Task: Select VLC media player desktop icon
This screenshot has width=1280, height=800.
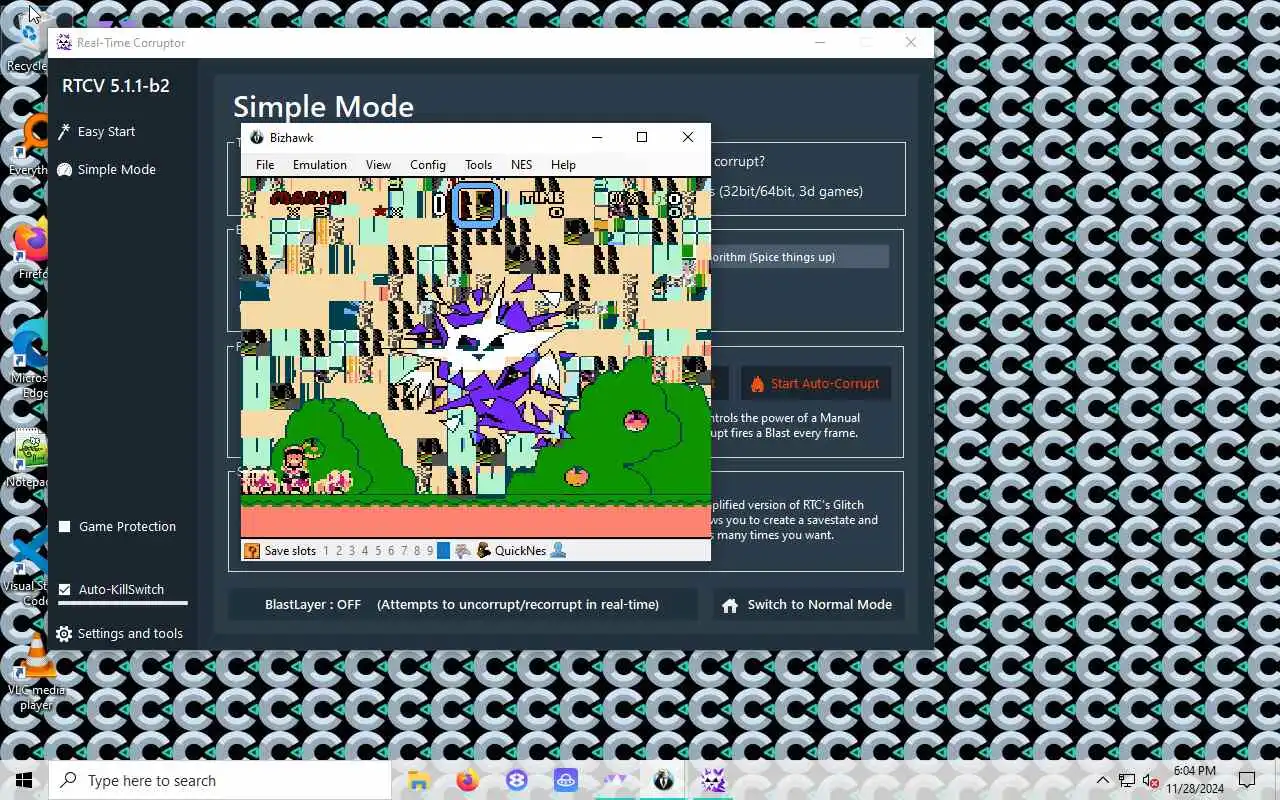Action: pos(35,672)
